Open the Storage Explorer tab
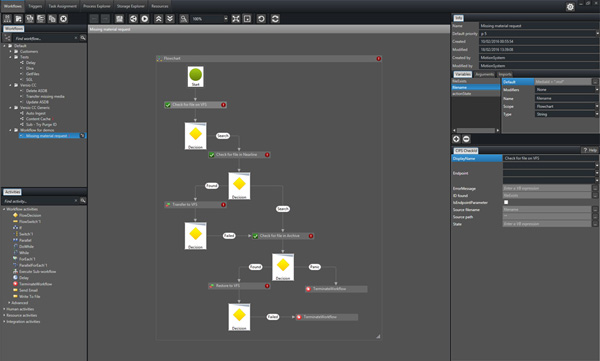600x361 pixels. pos(131,6)
